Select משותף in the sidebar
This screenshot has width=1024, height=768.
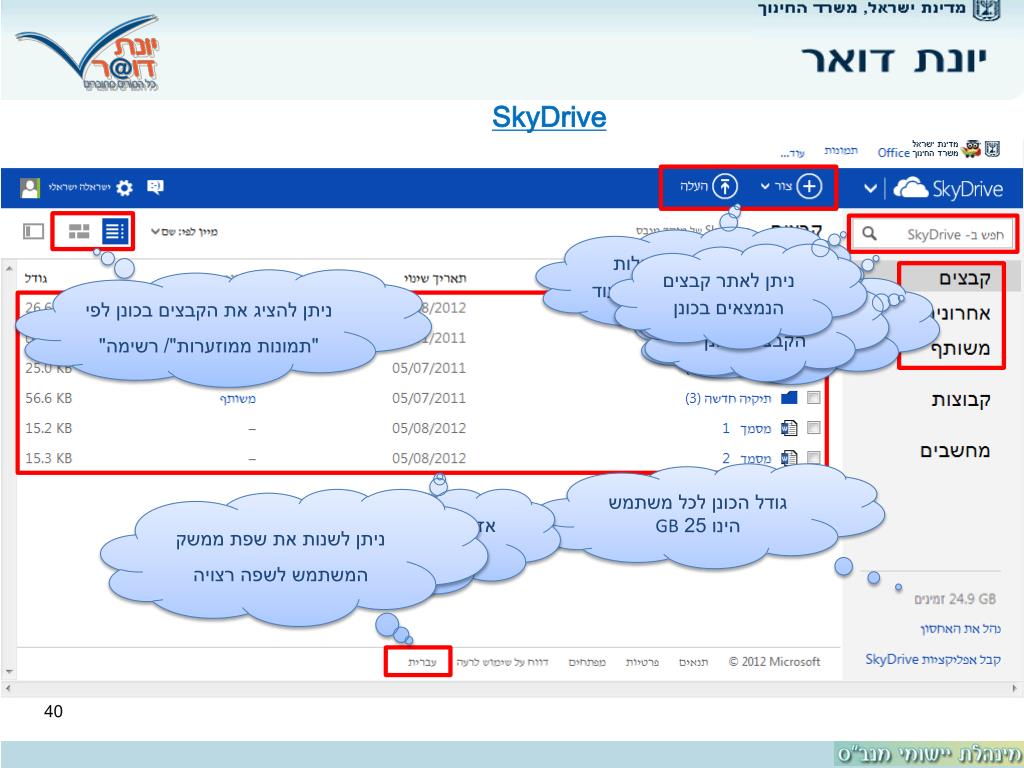[x=961, y=348]
